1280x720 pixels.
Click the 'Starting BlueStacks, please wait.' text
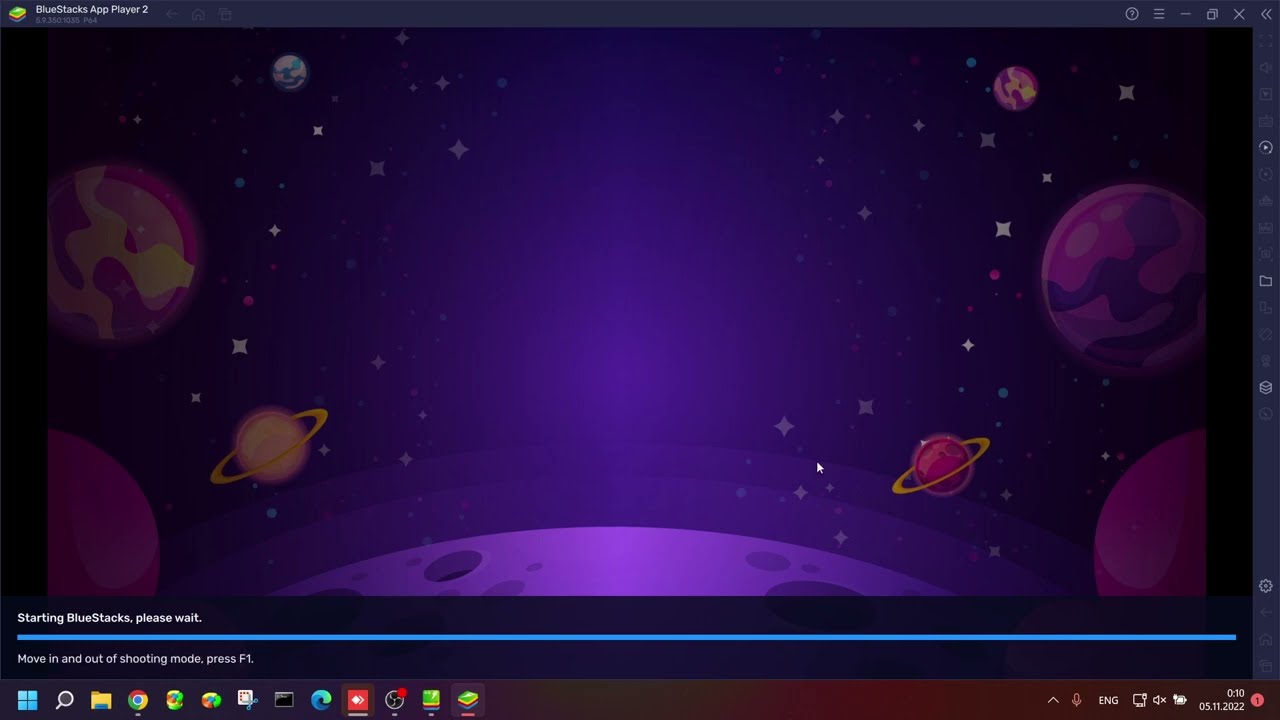[x=109, y=618]
